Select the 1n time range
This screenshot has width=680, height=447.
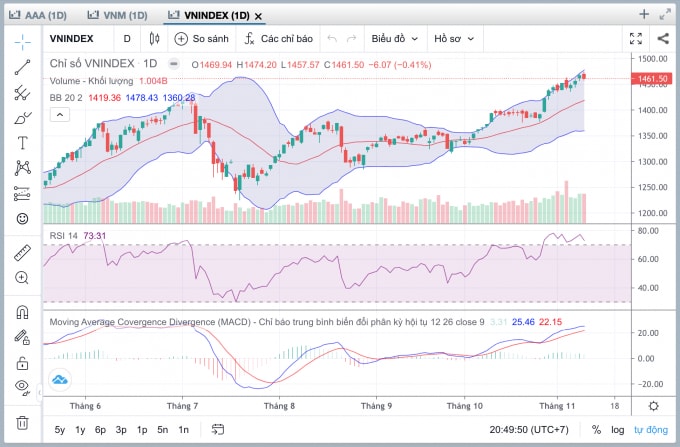coord(183,430)
